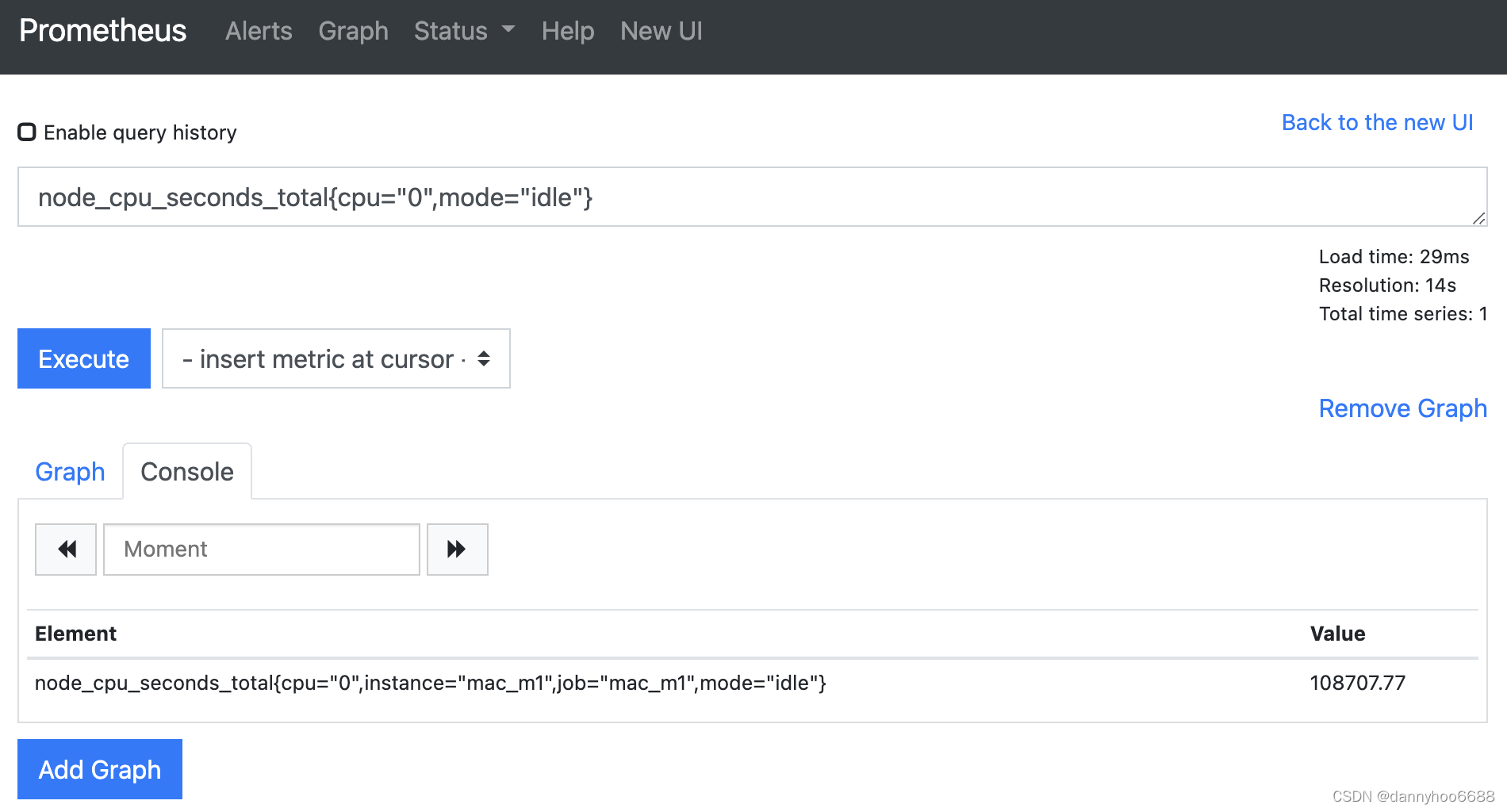Viewport: 1507px width, 812px height.
Task: Open the insert metric at cursor dropdown
Action: 336,358
